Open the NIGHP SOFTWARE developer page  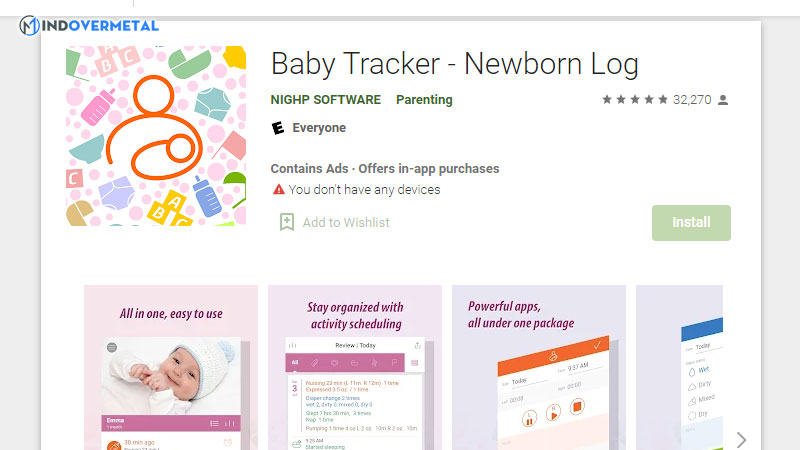326,100
